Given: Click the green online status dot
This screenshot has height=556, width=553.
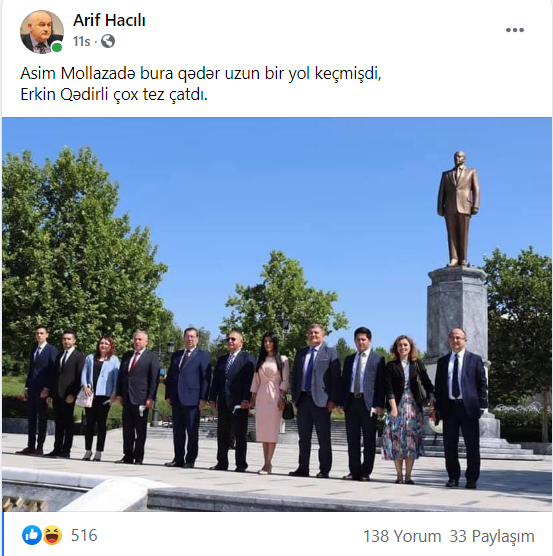Looking at the screenshot, I should [x=57, y=47].
